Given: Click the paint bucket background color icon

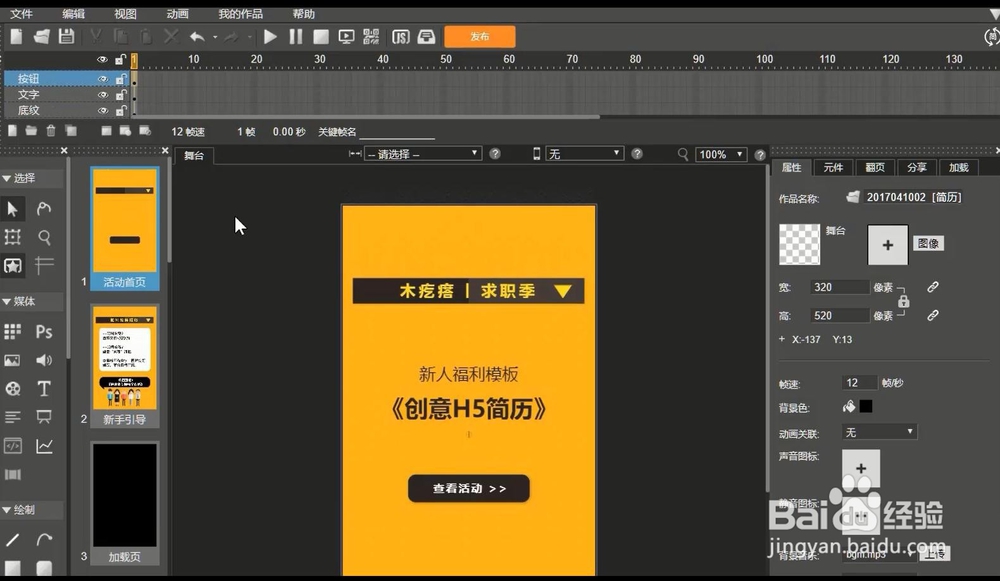Looking at the screenshot, I should (x=849, y=406).
